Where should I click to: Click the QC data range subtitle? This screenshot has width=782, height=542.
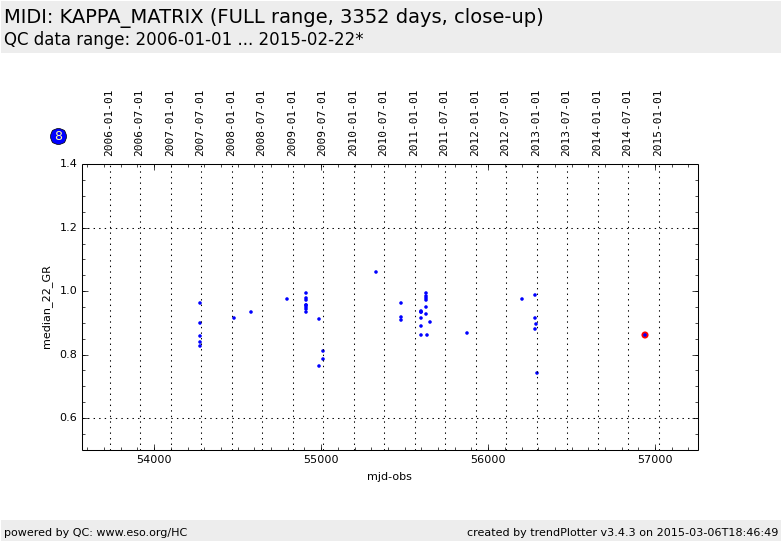pos(183,39)
